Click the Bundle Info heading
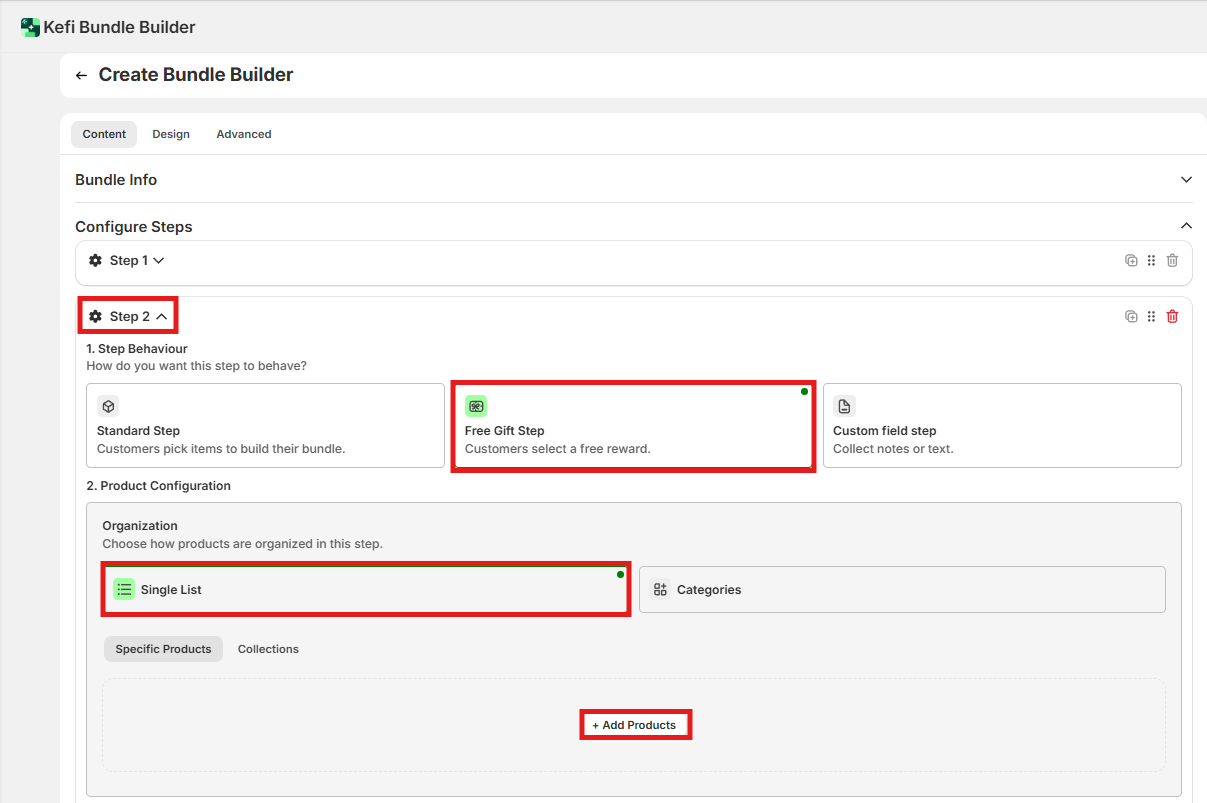 point(116,180)
